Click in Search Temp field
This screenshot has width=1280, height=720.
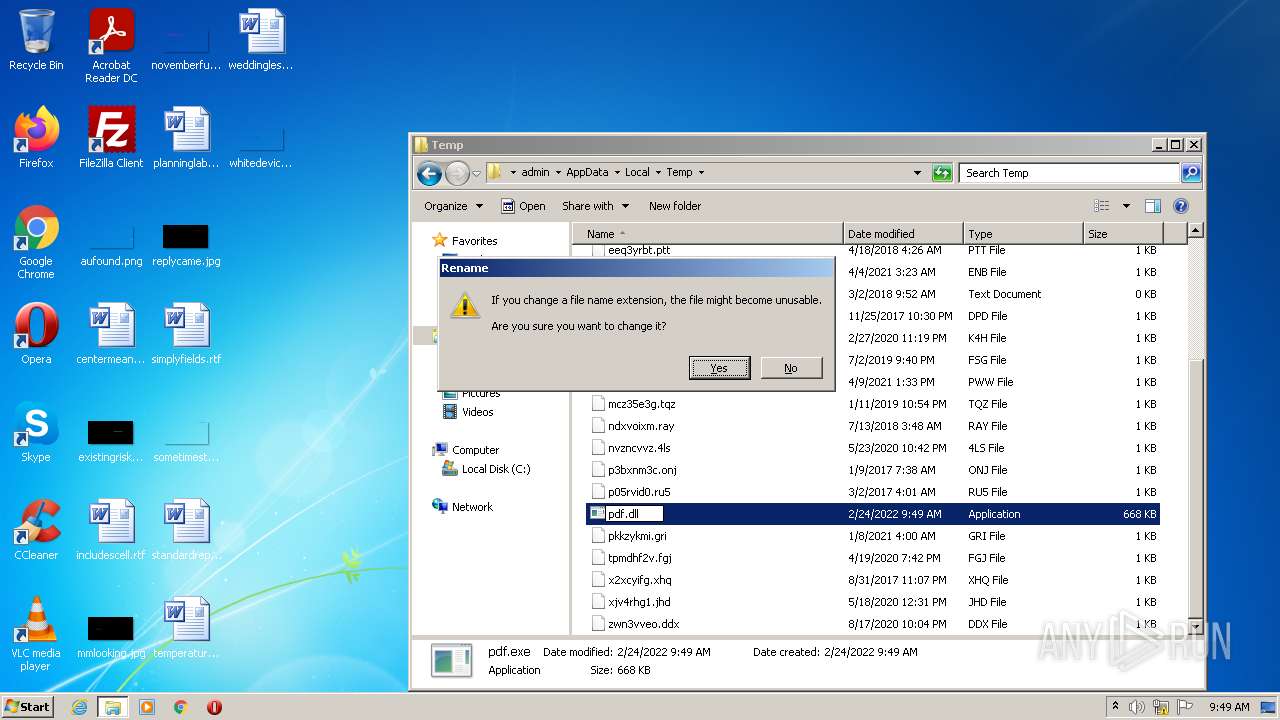click(1069, 173)
